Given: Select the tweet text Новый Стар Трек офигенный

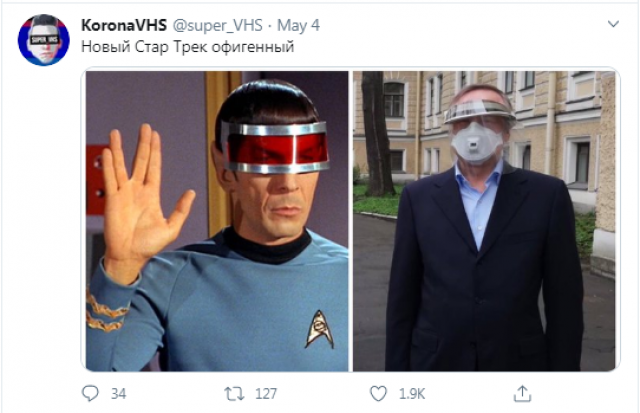Looking at the screenshot, I should point(187,47).
